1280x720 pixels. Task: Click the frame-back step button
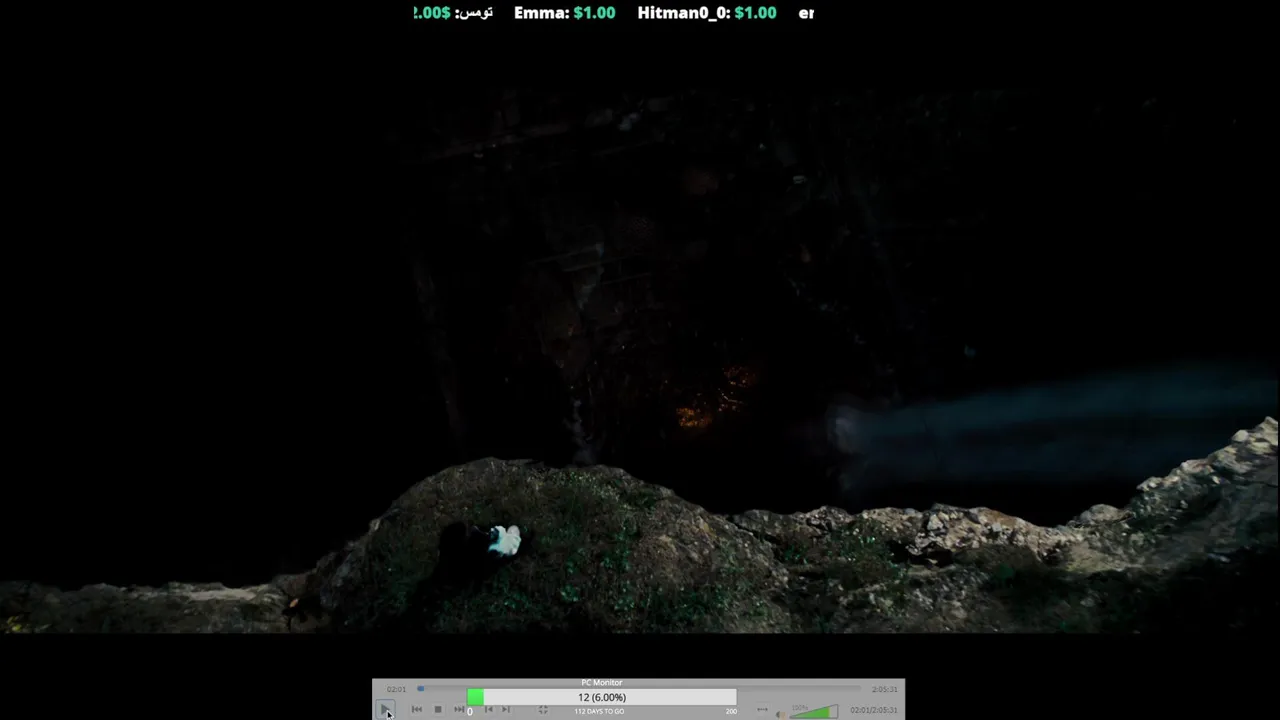coord(488,709)
